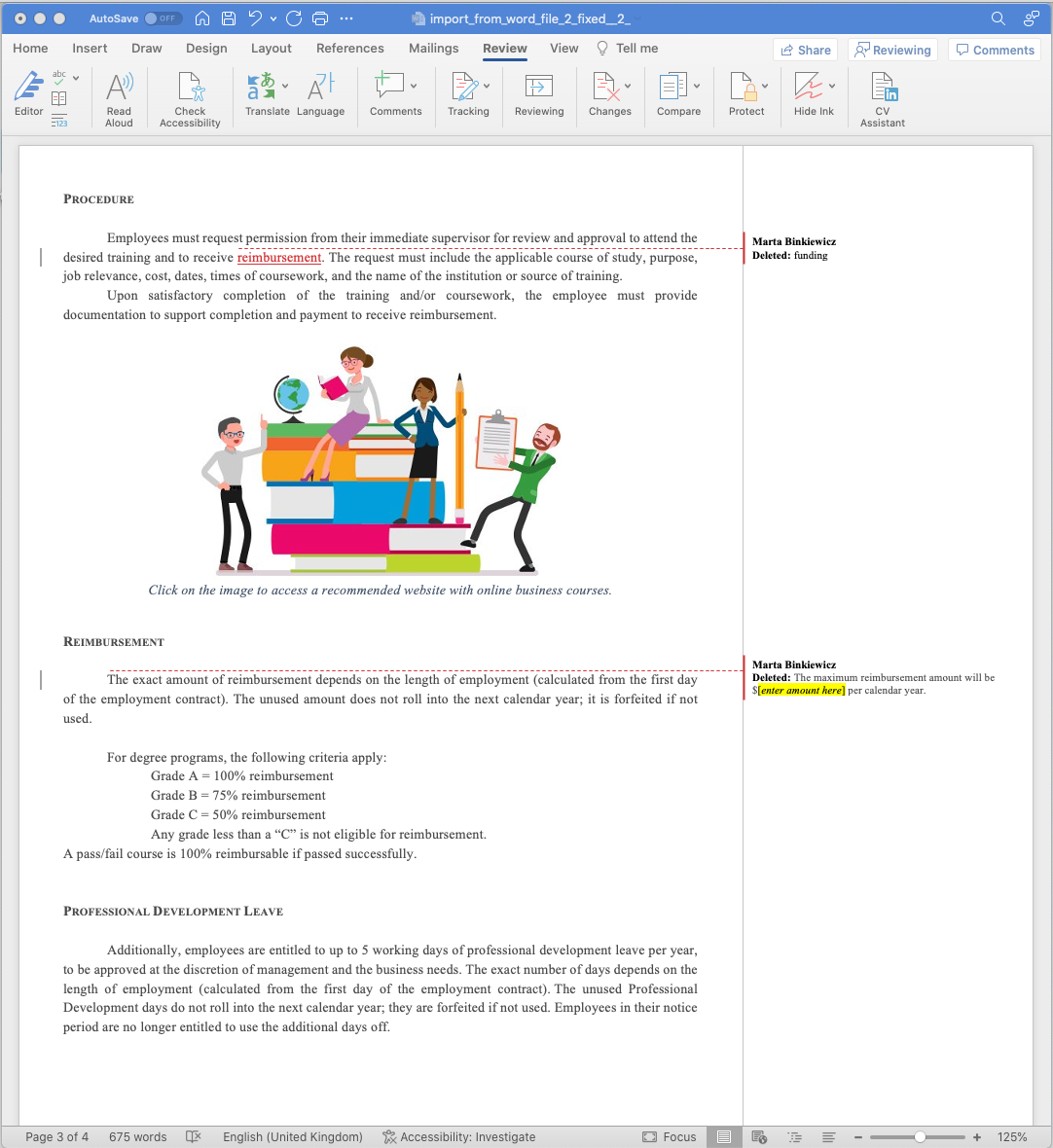The image size is (1053, 1148).
Task: Click the Share button
Action: (805, 50)
